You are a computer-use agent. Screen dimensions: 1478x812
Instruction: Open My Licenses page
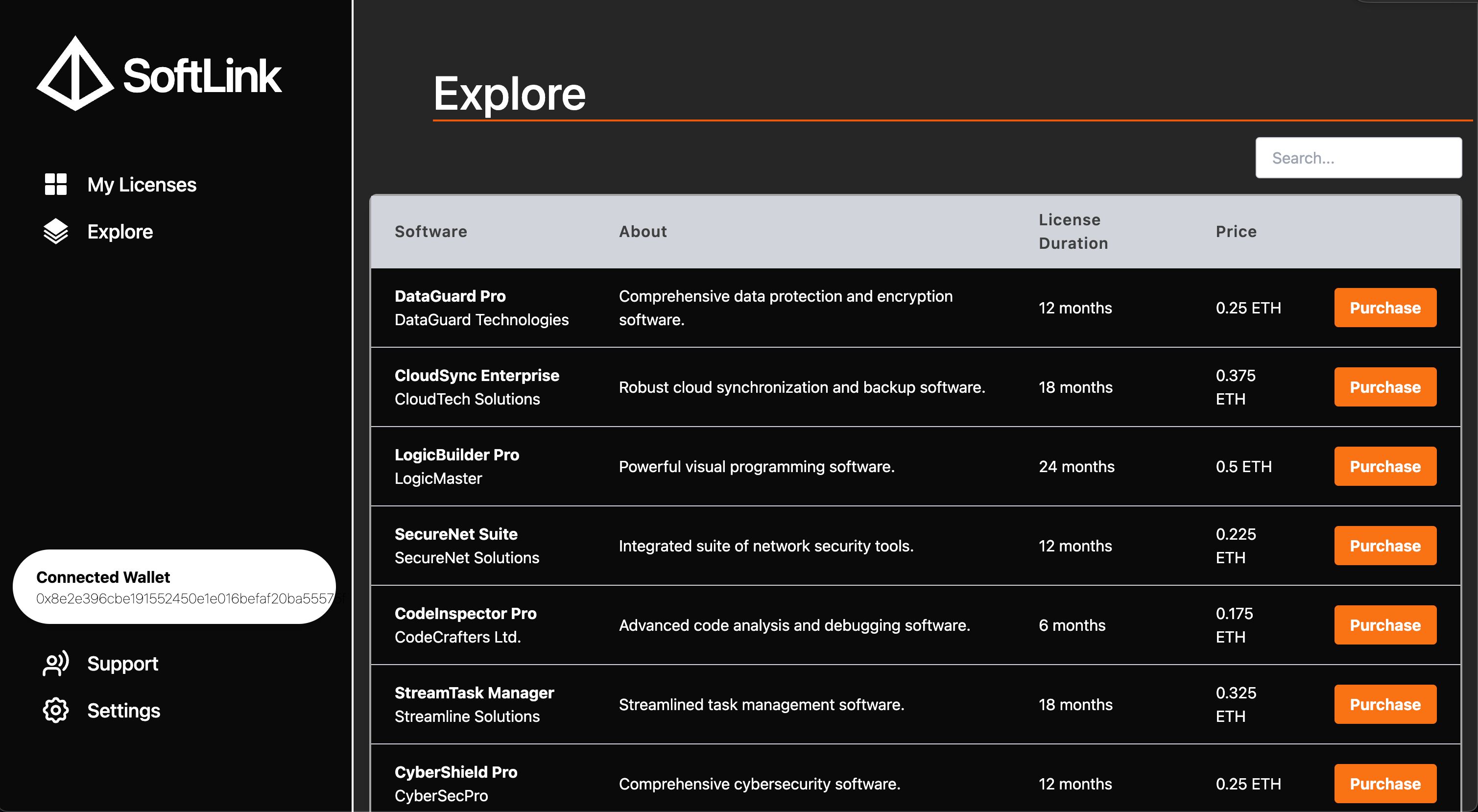coord(142,185)
